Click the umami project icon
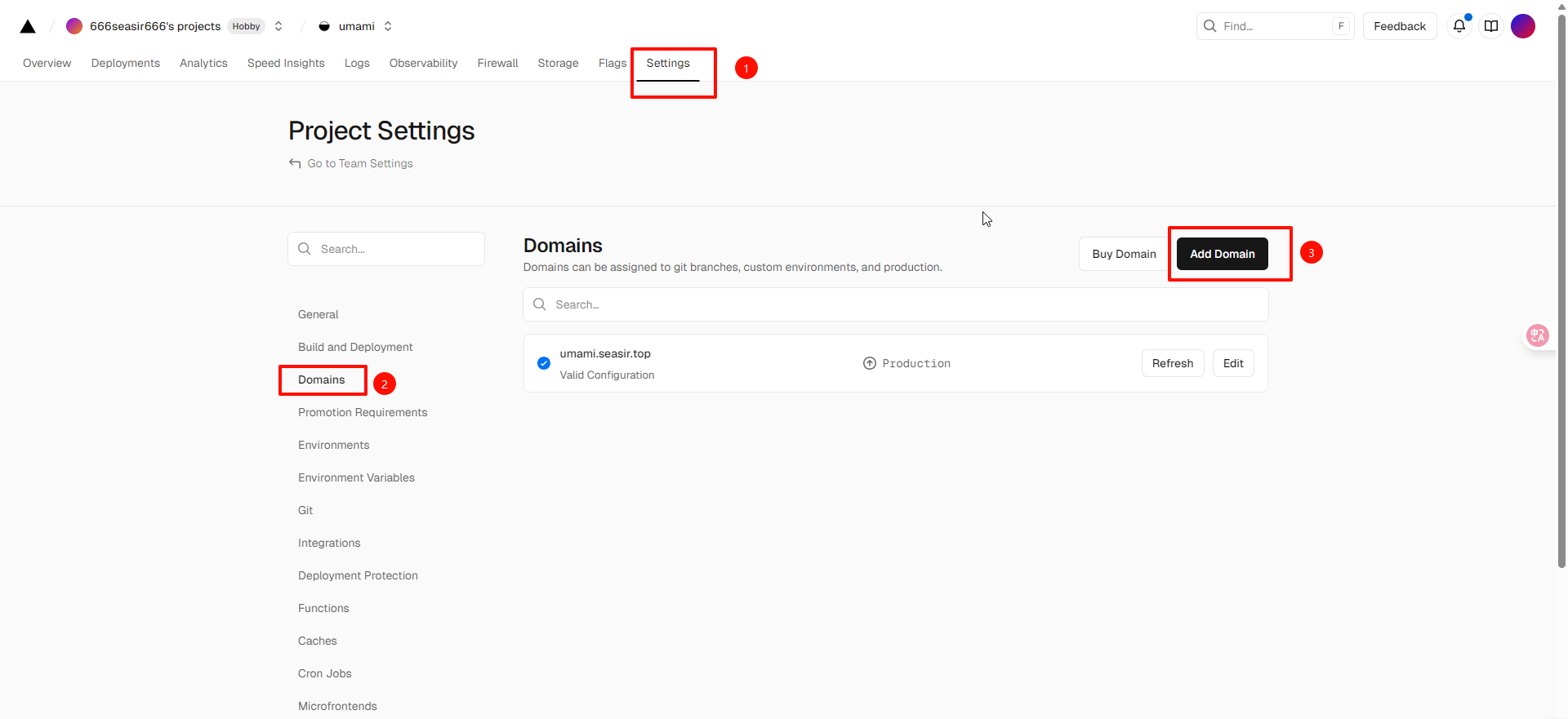The image size is (1568, 719). 324,26
